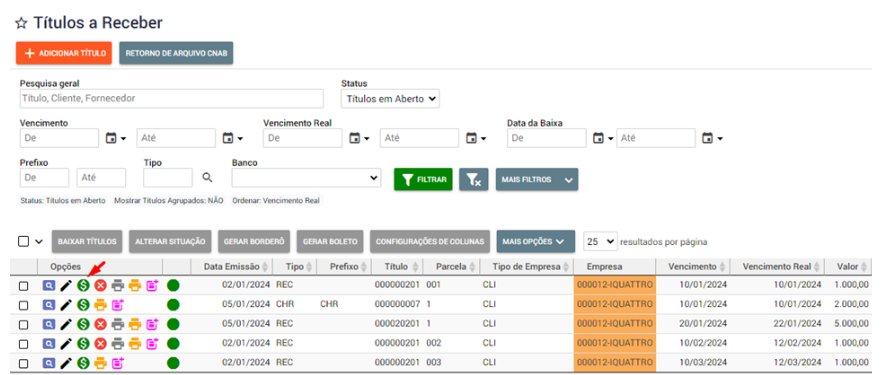Focus Pesquisa geral search field
The width and height of the screenshot is (884, 375).
pyautogui.click(x=171, y=98)
